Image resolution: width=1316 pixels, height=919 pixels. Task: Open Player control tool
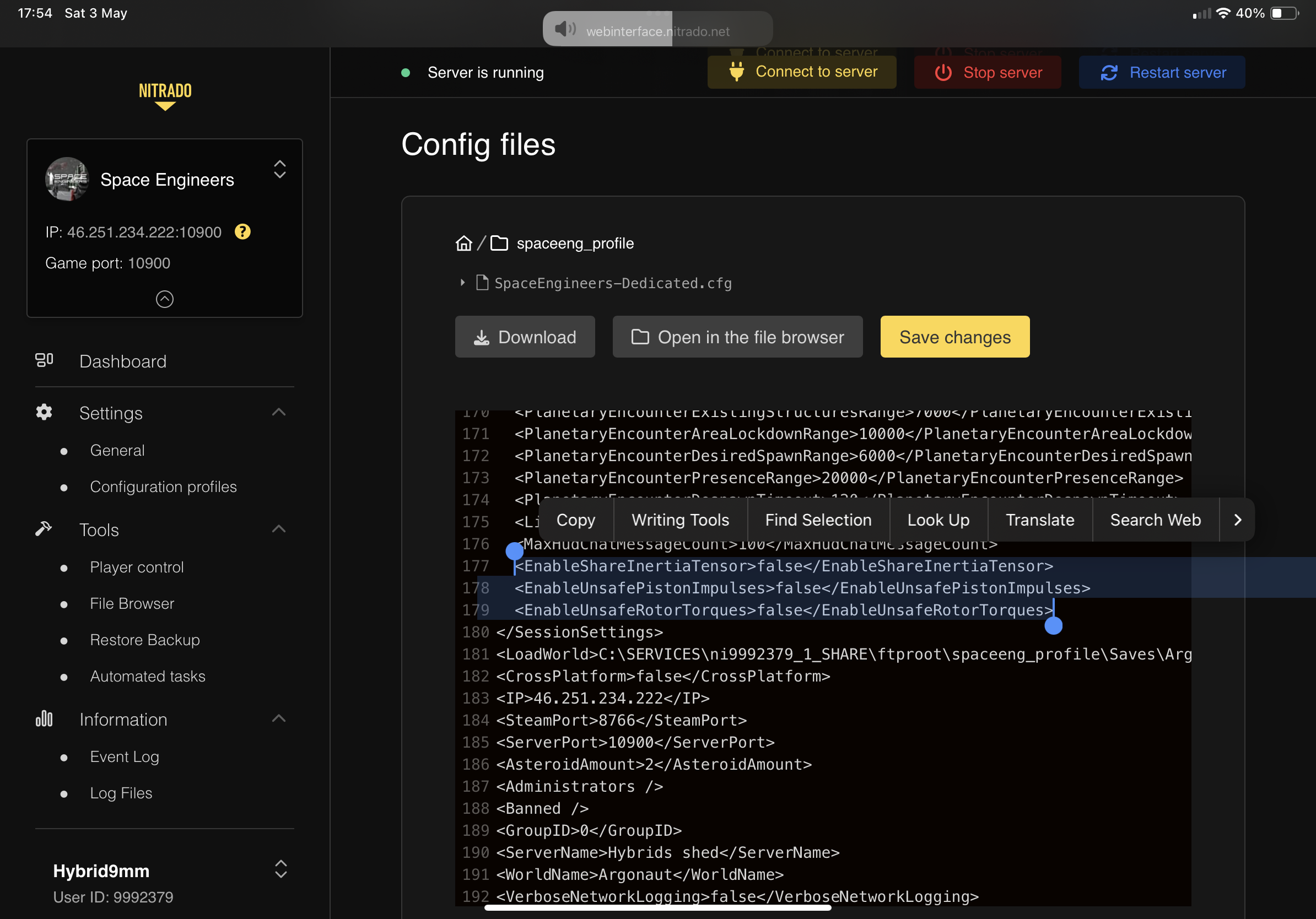(137, 567)
